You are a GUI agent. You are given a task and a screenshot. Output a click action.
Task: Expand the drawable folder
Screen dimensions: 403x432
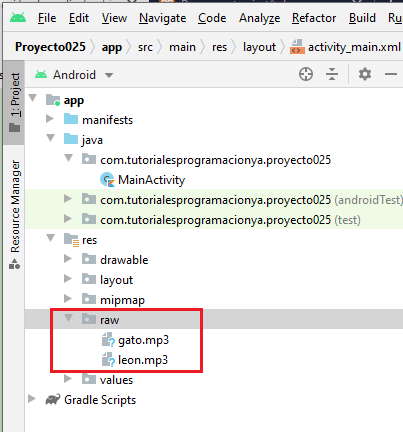68,258
